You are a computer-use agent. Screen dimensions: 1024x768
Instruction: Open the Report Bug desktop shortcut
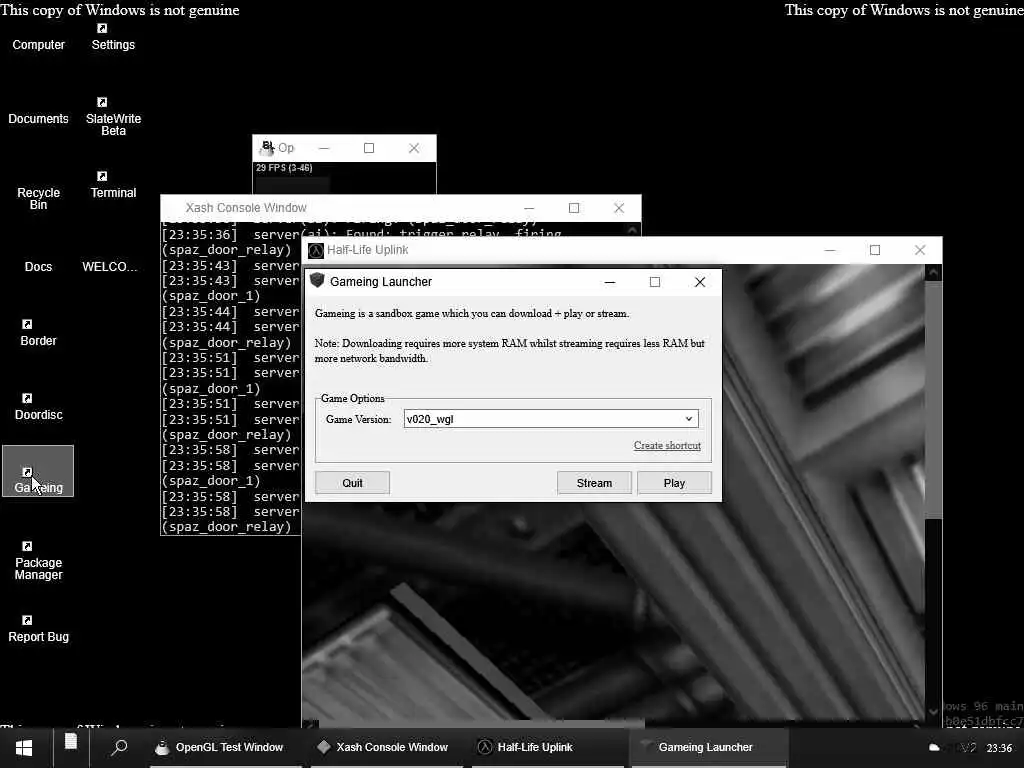coord(39,629)
